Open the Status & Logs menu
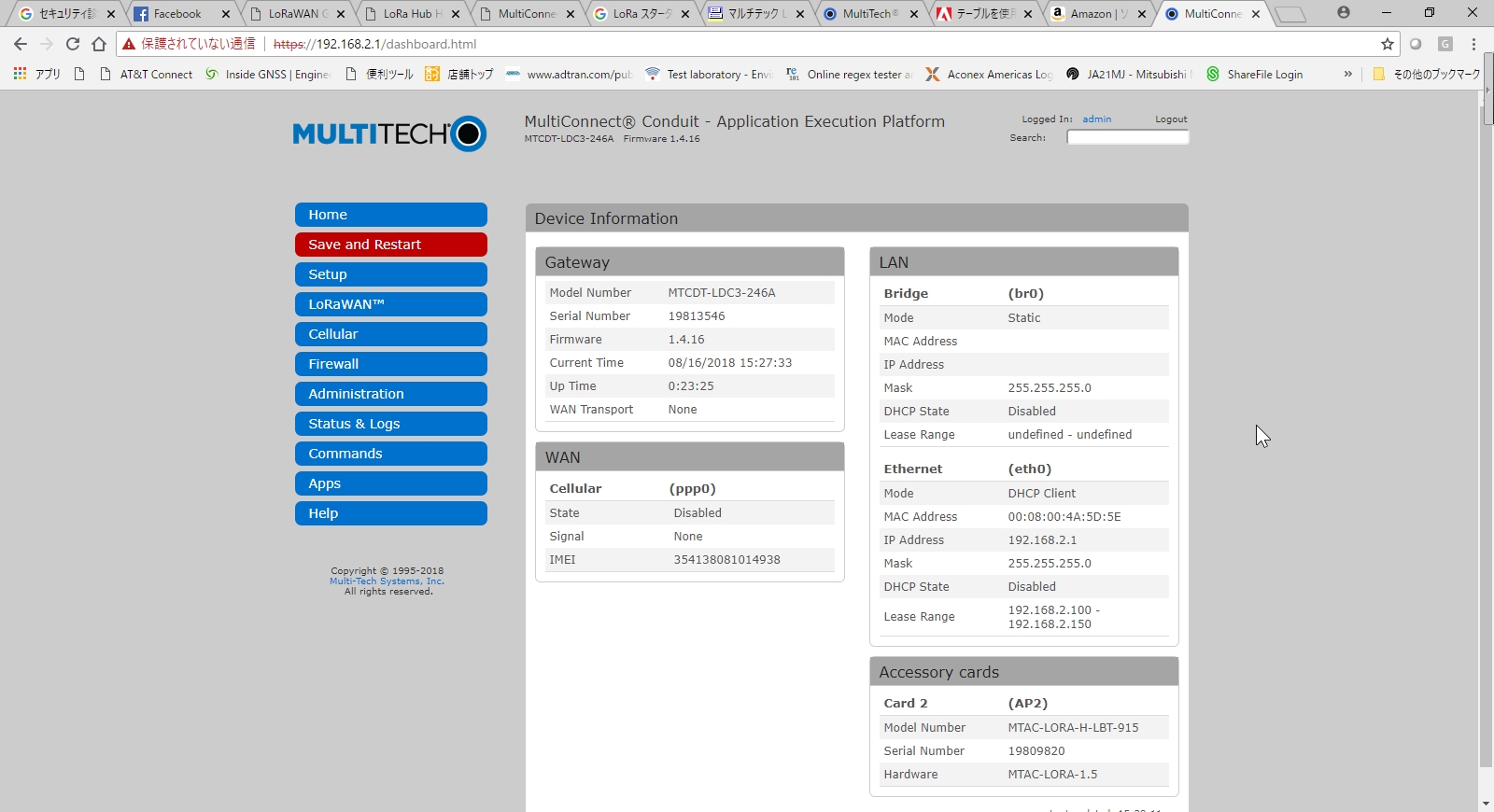The height and width of the screenshot is (812, 1494). pos(390,424)
